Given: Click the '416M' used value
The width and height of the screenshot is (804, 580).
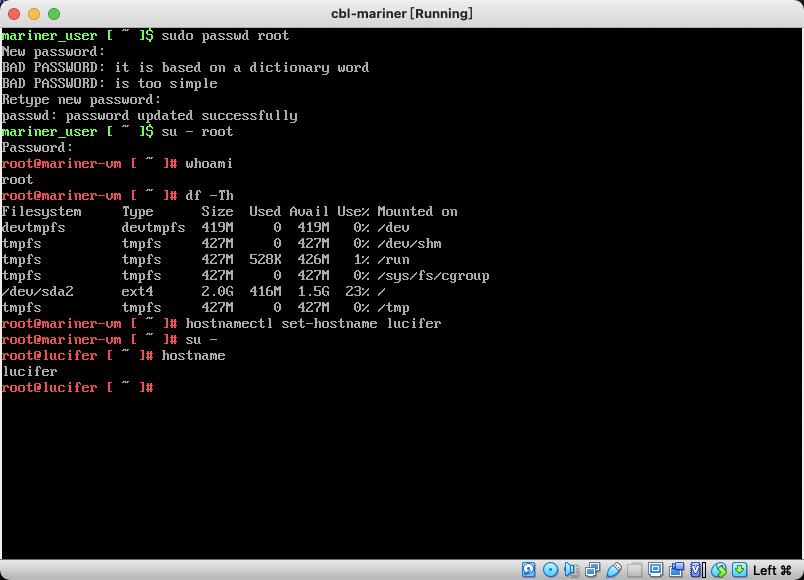Looking at the screenshot, I should (x=265, y=291).
